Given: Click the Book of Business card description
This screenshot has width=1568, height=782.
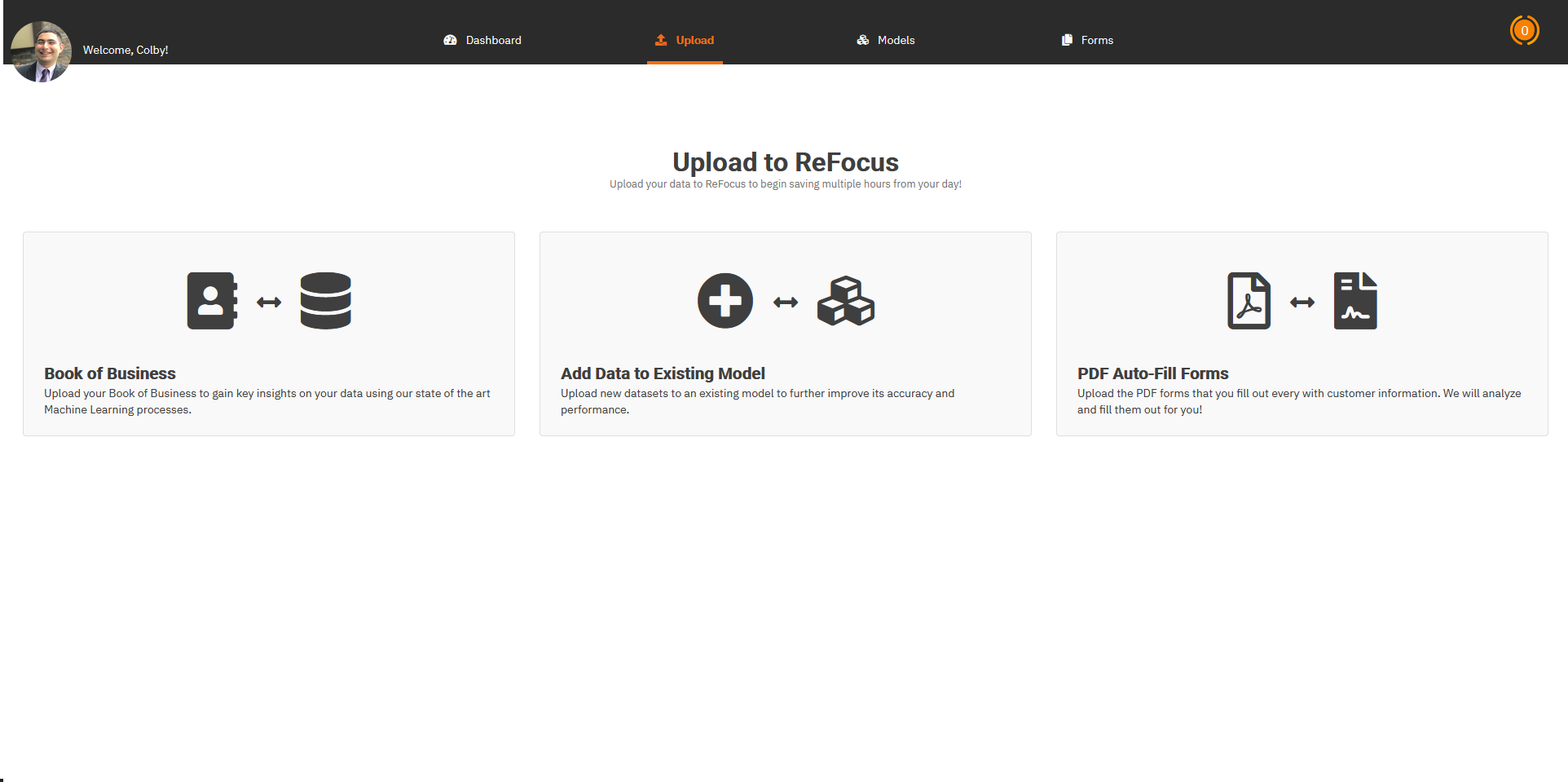Looking at the screenshot, I should point(267,401).
